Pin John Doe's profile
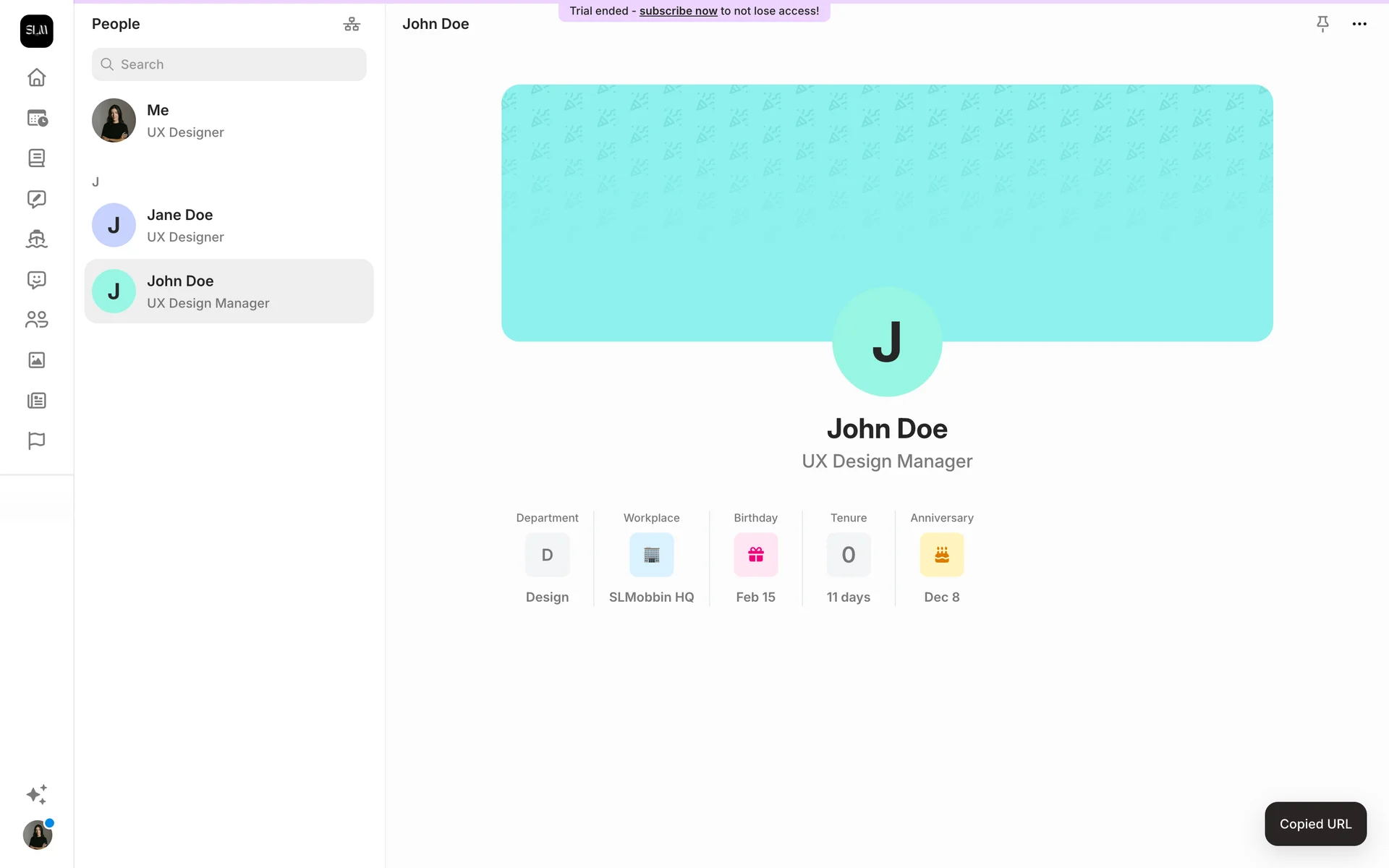This screenshot has width=1389, height=868. click(x=1322, y=24)
